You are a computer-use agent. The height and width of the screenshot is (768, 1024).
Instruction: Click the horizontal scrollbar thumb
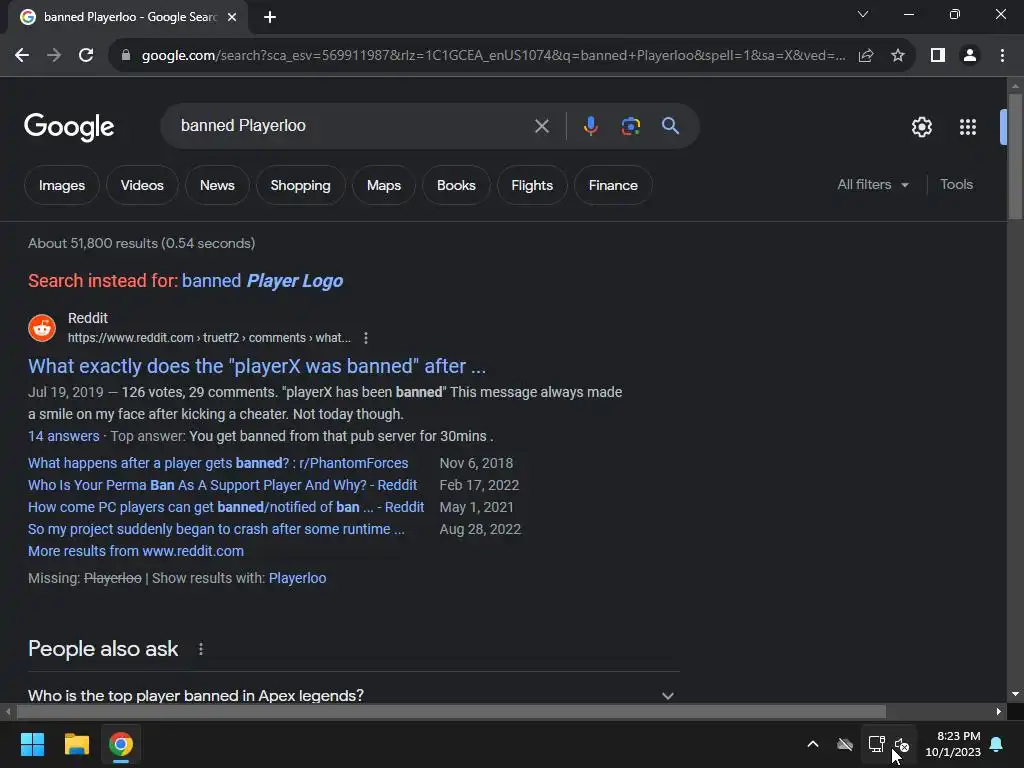point(451,711)
